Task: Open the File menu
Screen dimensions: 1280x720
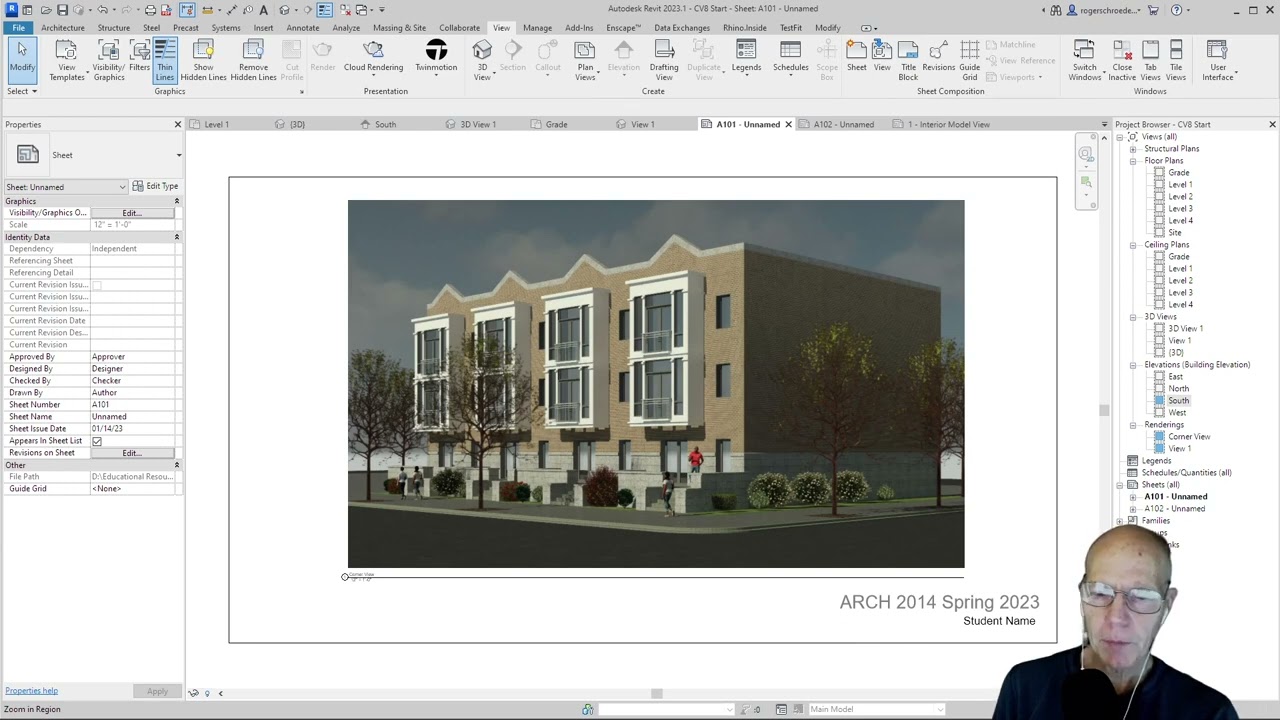Action: tap(18, 28)
